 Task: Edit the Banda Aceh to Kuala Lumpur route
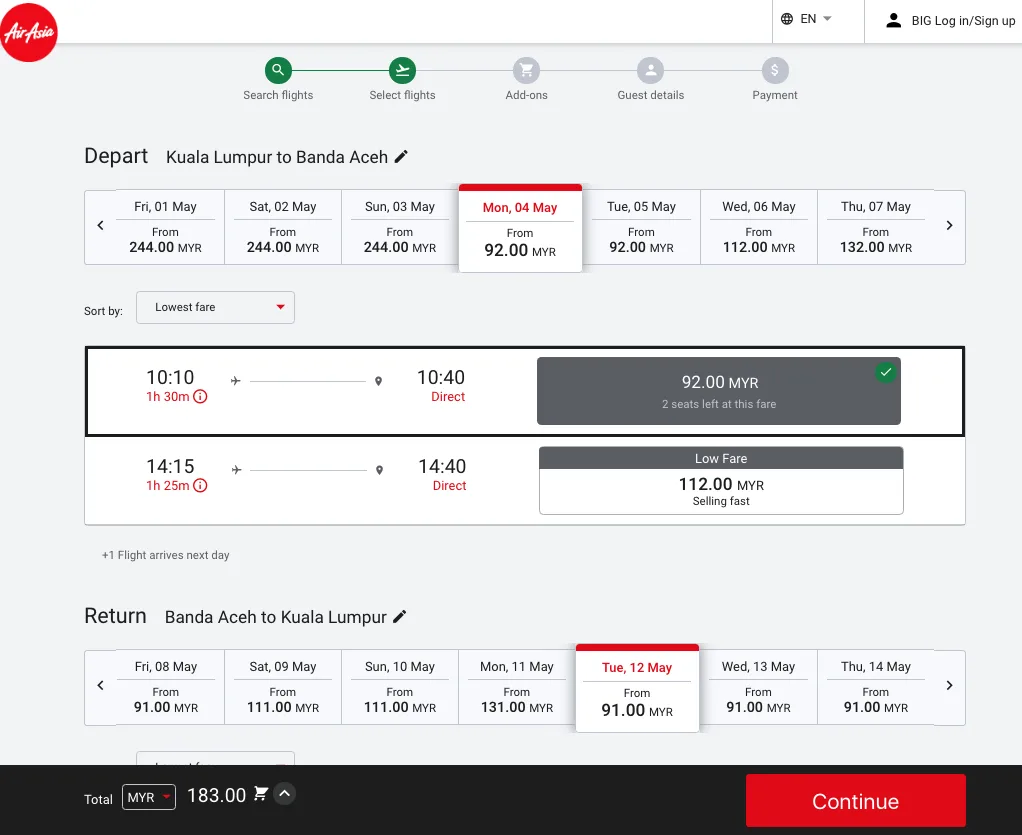(400, 617)
